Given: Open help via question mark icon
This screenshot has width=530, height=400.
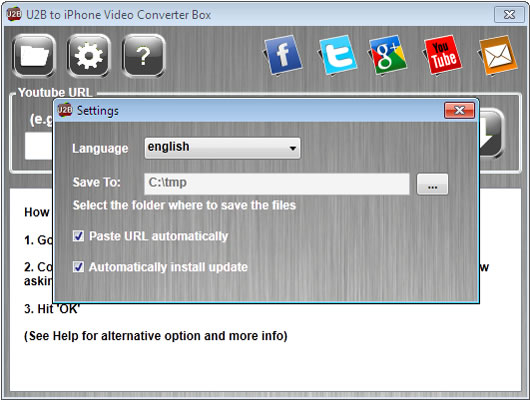Looking at the screenshot, I should 144,56.
